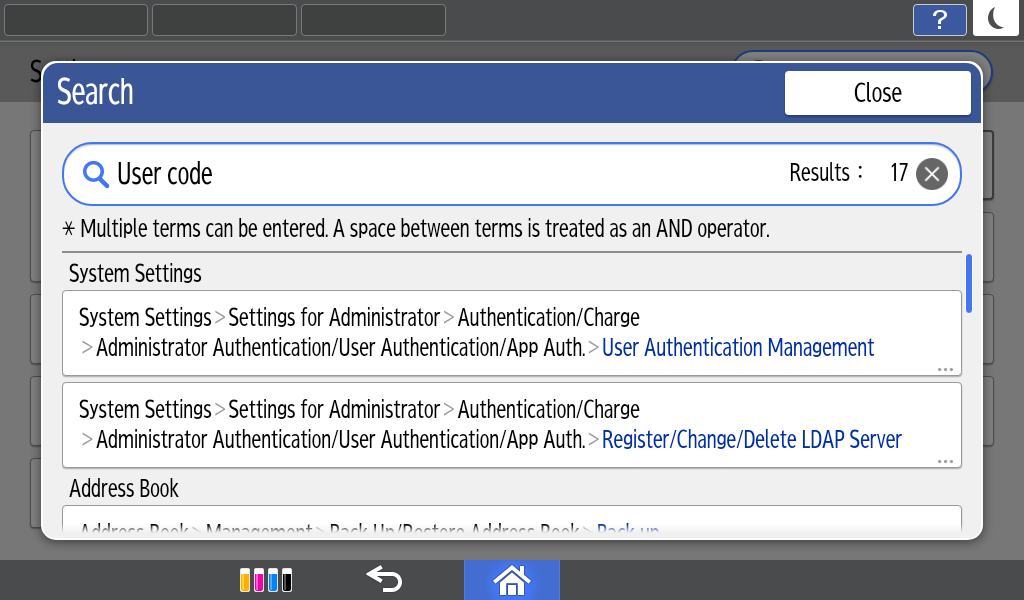Expand ellipsis on User Authentication Management result

pyautogui.click(x=944, y=369)
